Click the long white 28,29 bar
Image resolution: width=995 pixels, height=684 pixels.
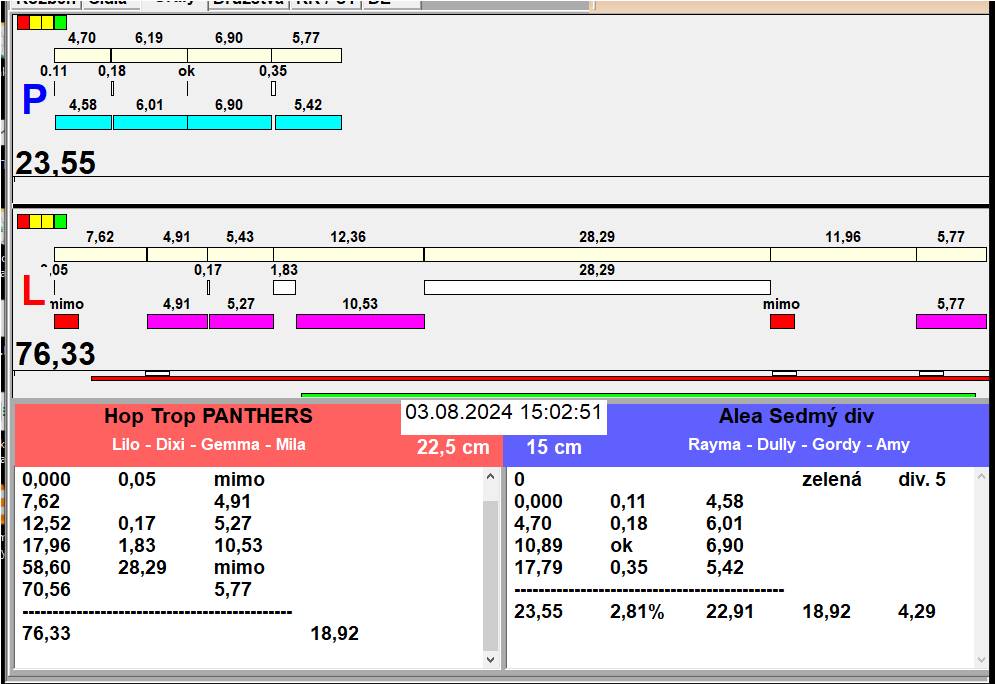coord(597,287)
